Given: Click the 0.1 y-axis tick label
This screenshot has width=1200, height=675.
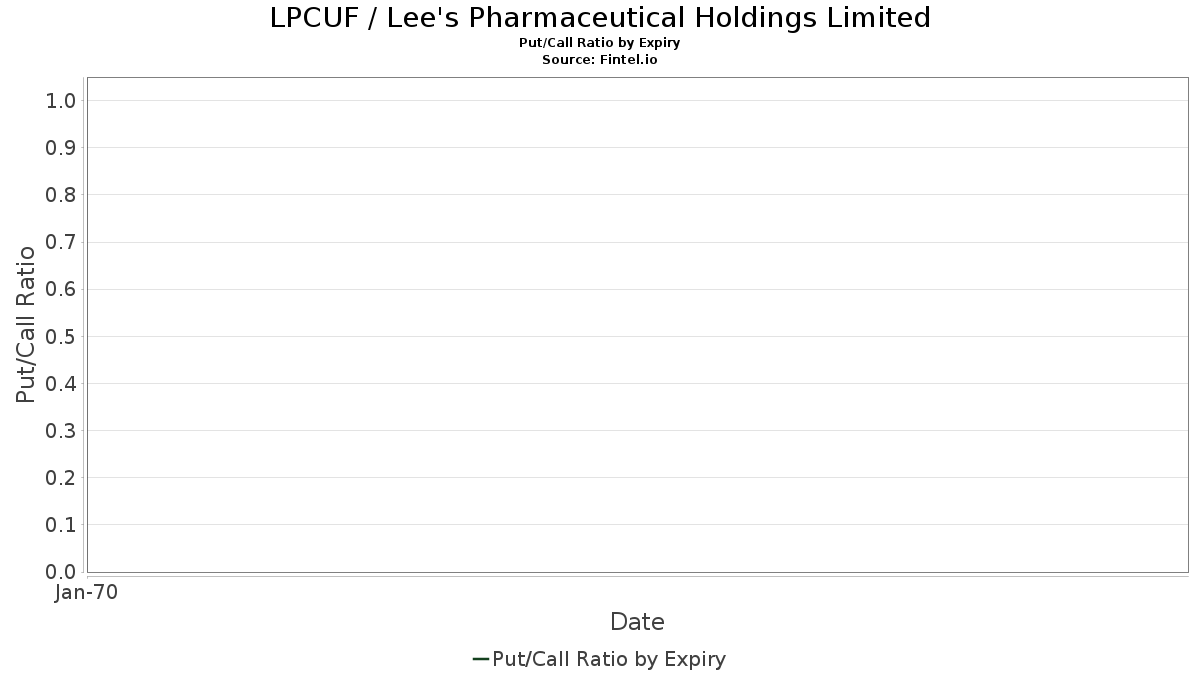Looking at the screenshot, I should (x=61, y=524).
